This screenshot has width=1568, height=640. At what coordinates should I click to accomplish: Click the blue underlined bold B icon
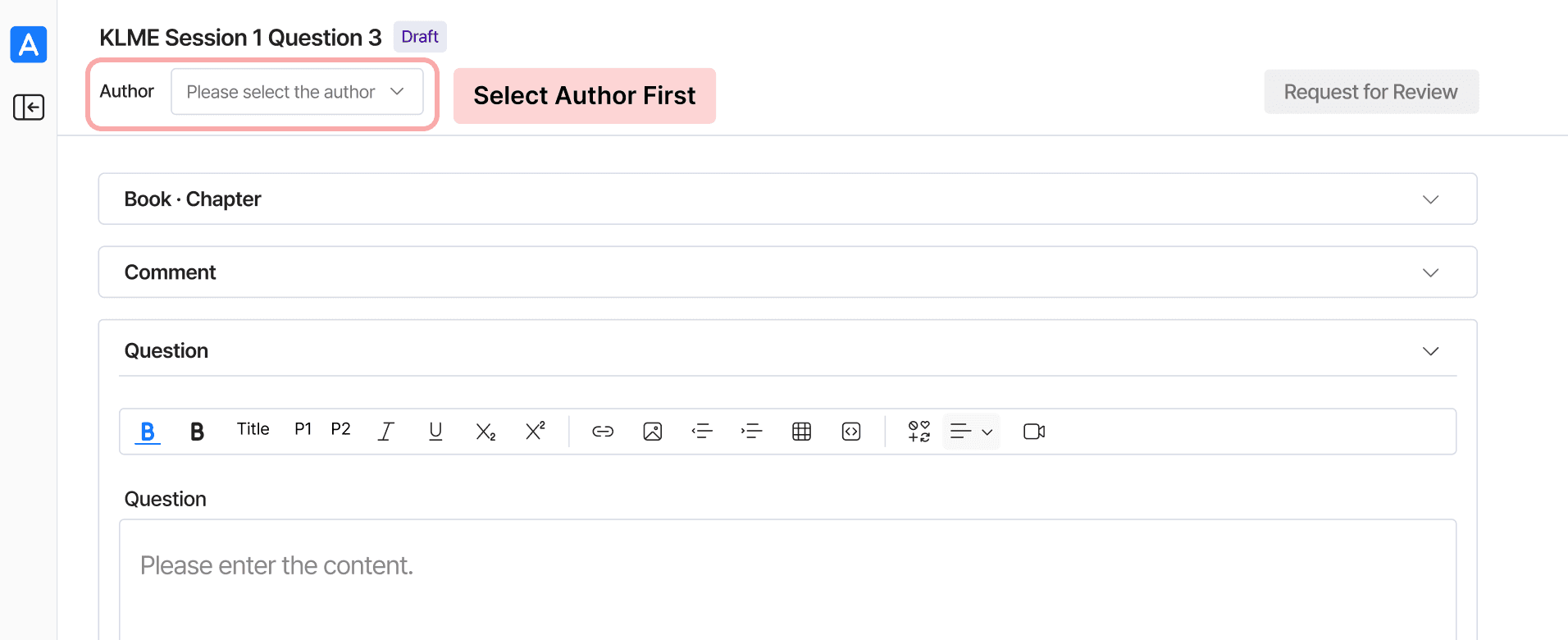click(148, 432)
